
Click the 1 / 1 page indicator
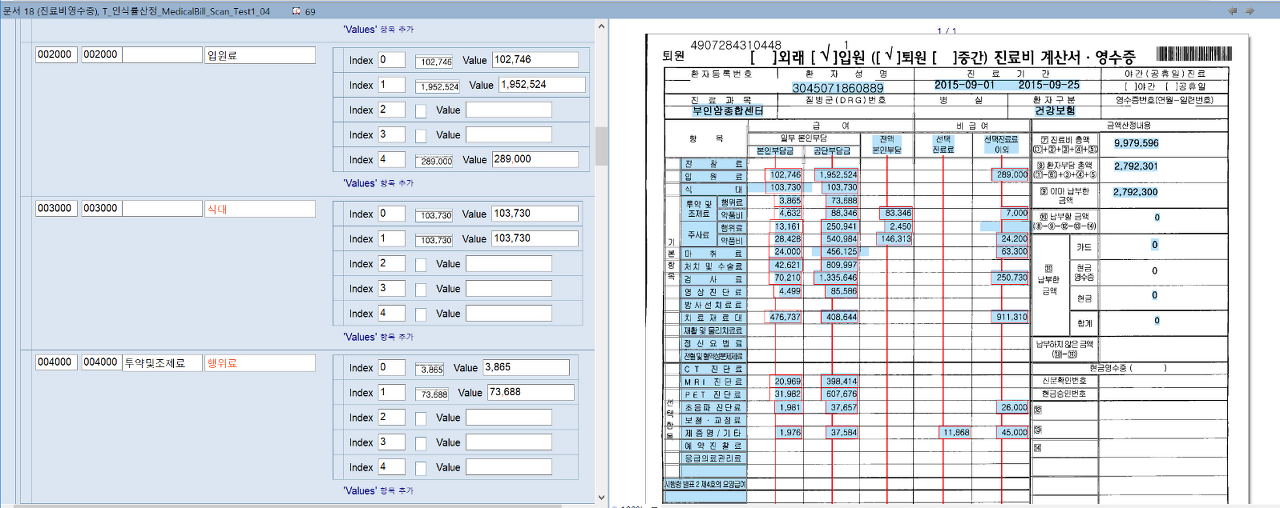click(945, 32)
